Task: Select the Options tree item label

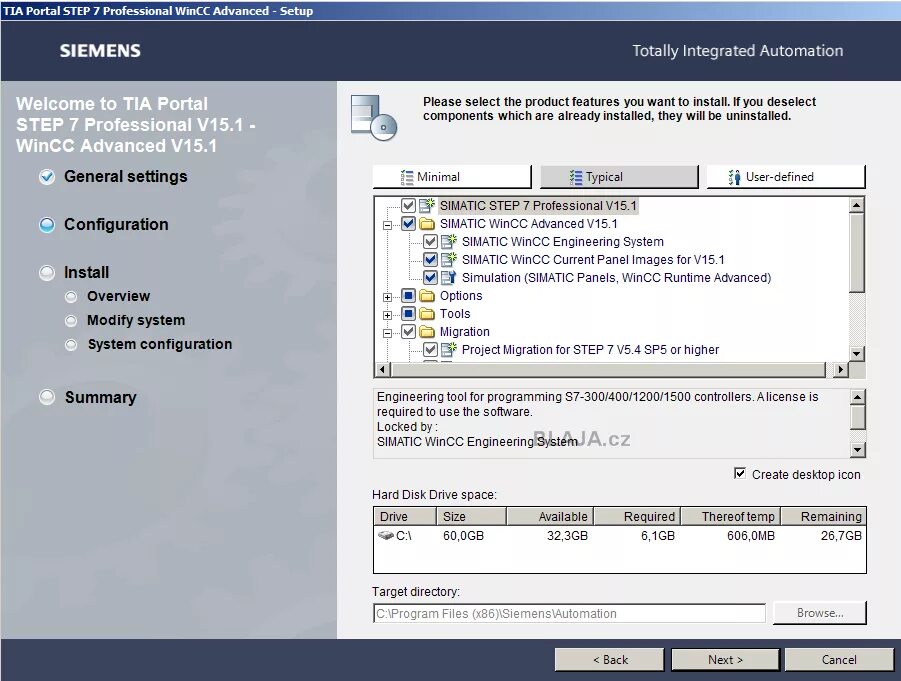Action: (461, 295)
